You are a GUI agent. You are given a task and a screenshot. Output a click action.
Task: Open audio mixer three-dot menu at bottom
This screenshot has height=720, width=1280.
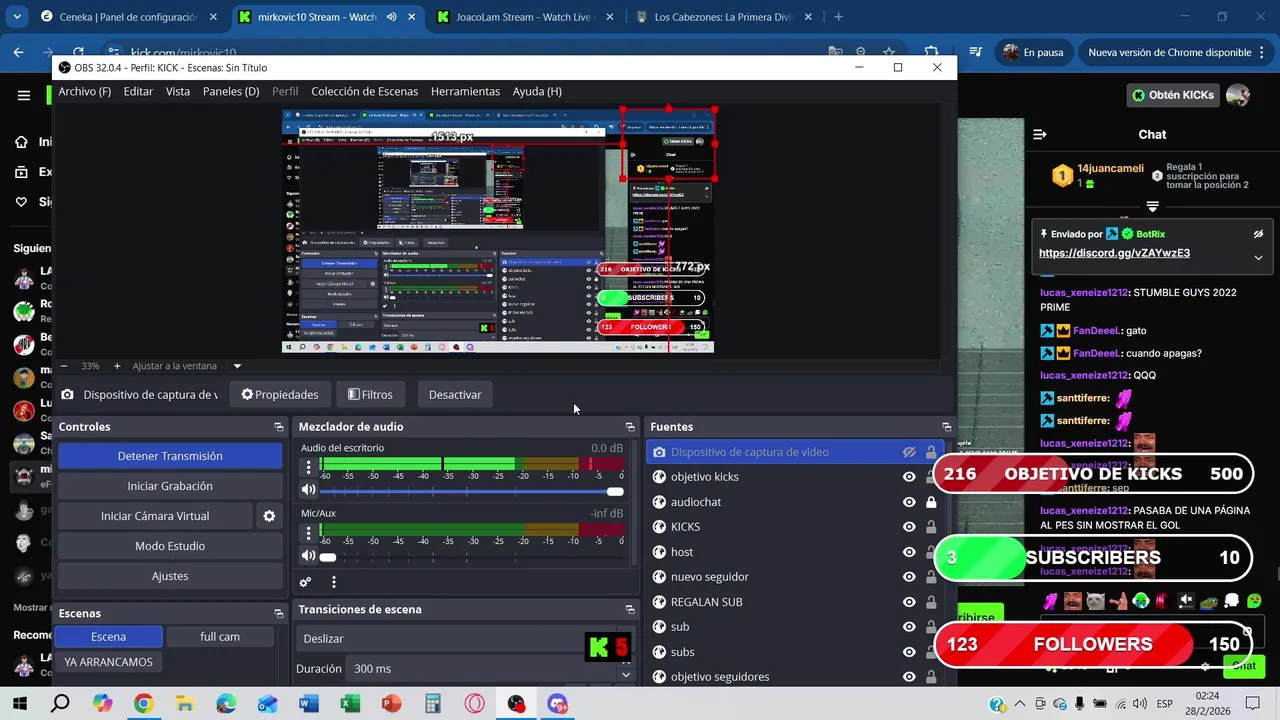coord(334,582)
